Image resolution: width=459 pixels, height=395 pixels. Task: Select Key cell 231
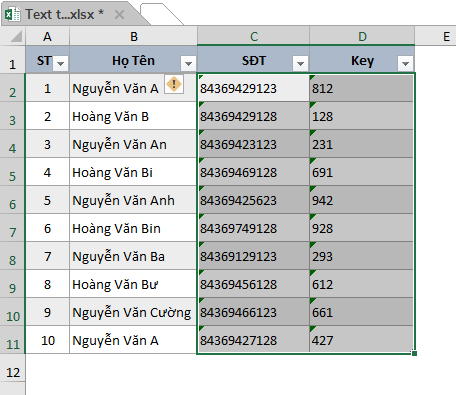[362, 144]
